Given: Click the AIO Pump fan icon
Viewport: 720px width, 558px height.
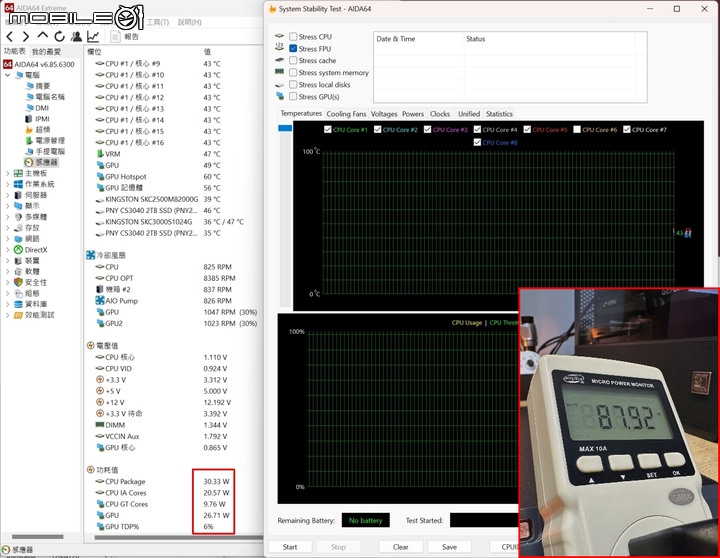Looking at the screenshot, I should [100, 300].
